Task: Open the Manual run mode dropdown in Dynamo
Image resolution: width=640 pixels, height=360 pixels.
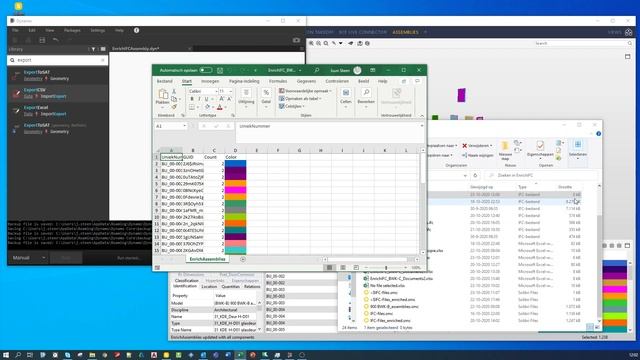Action: click(x=28, y=258)
